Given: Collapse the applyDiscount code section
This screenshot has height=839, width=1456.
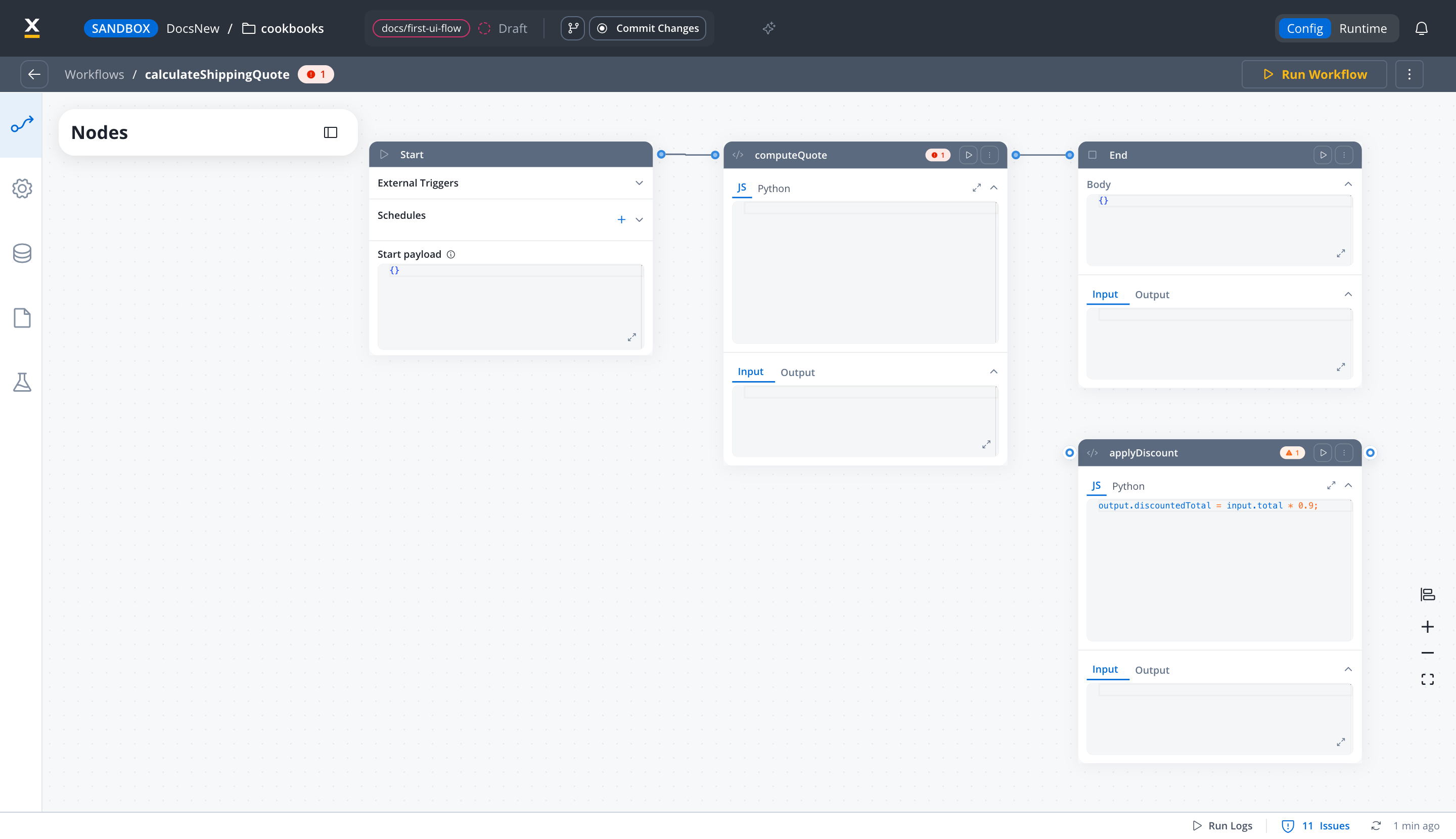Looking at the screenshot, I should tap(1348, 486).
